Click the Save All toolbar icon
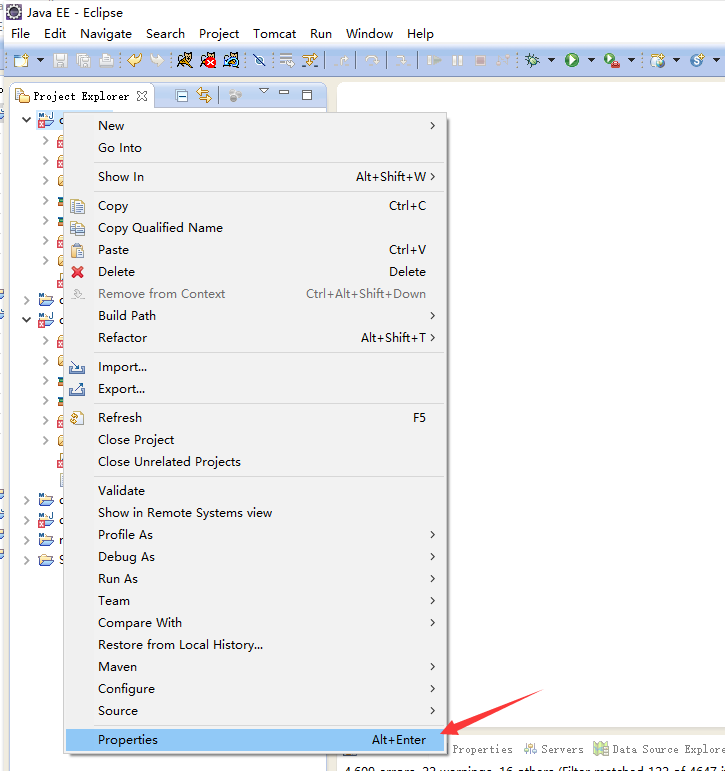 84,60
